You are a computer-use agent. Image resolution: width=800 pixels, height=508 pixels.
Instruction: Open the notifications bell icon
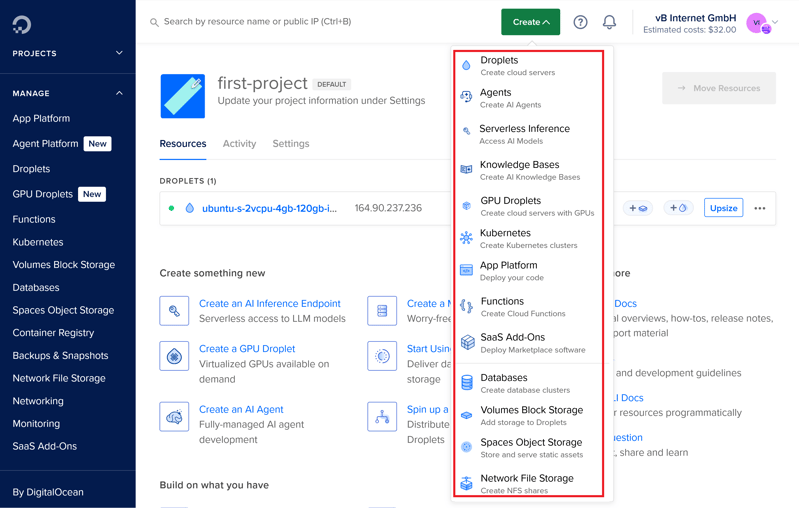coord(609,22)
